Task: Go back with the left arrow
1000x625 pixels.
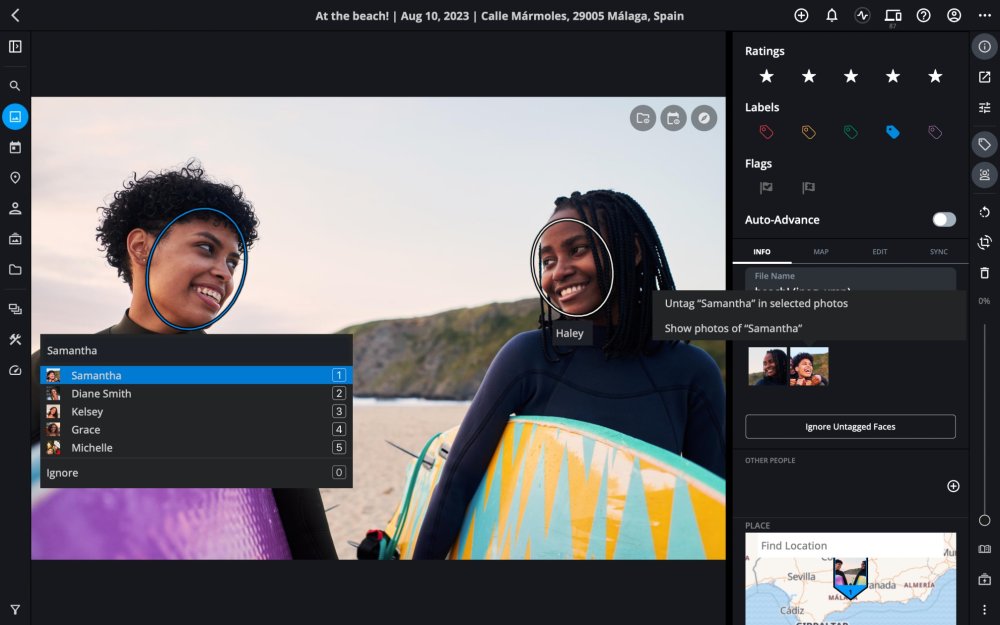Action: coord(15,15)
